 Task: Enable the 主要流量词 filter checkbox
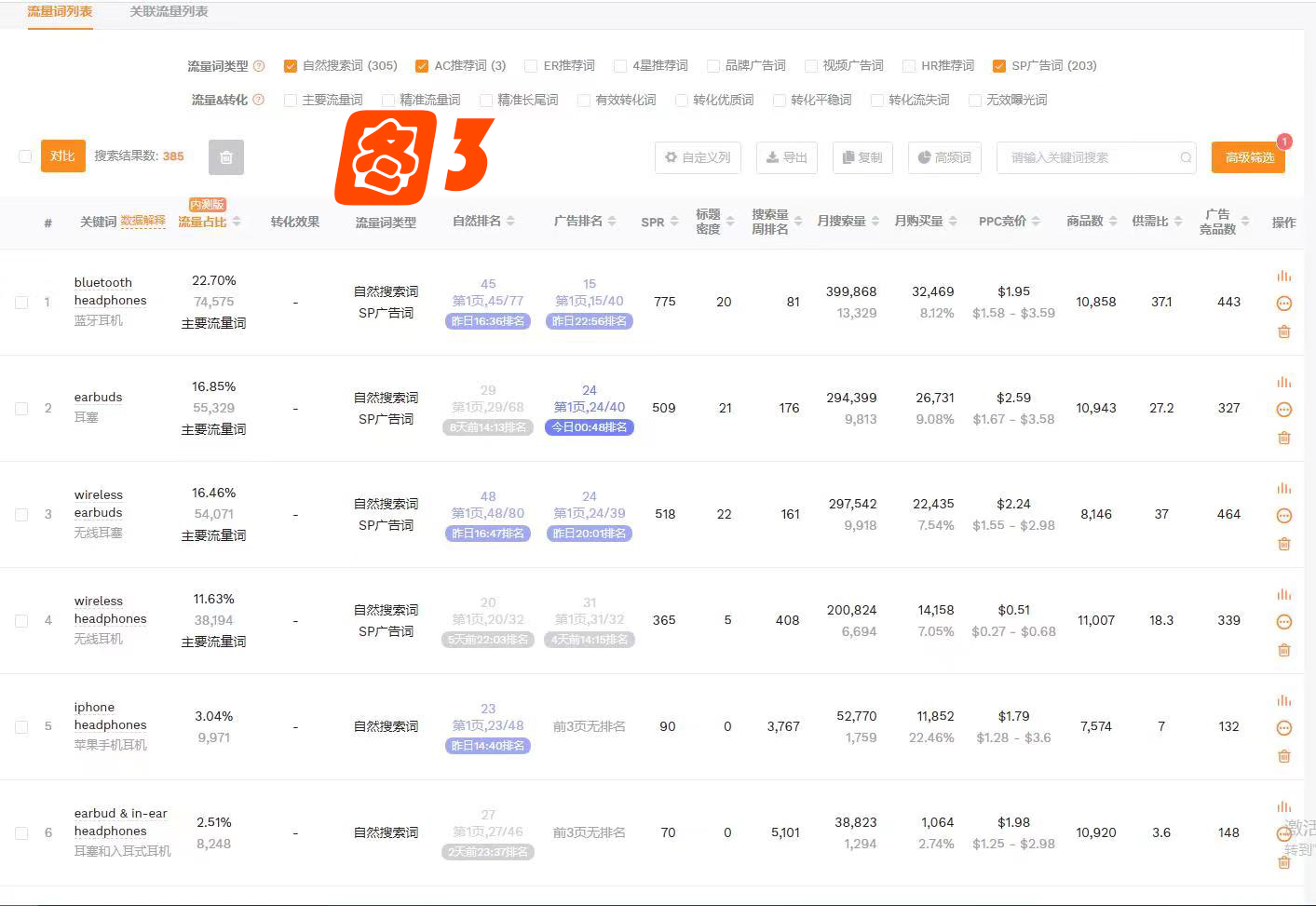[x=291, y=100]
